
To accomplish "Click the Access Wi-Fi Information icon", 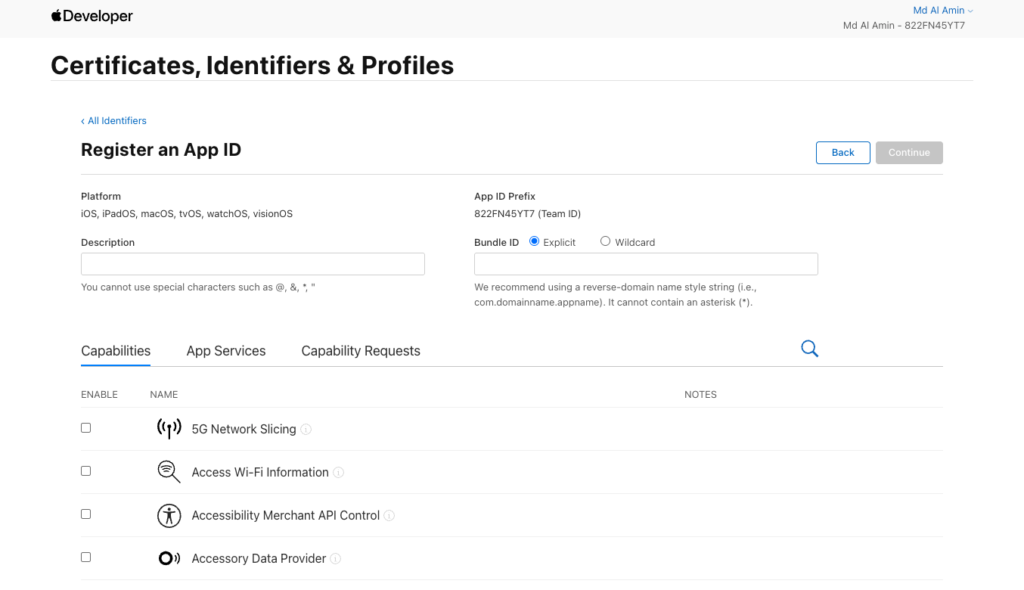I will pos(168,472).
